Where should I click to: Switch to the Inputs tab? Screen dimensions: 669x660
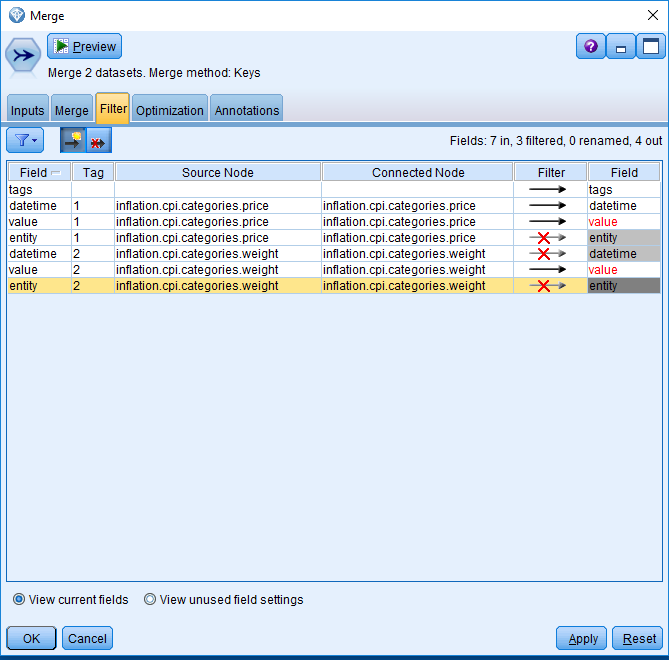[x=27, y=109]
